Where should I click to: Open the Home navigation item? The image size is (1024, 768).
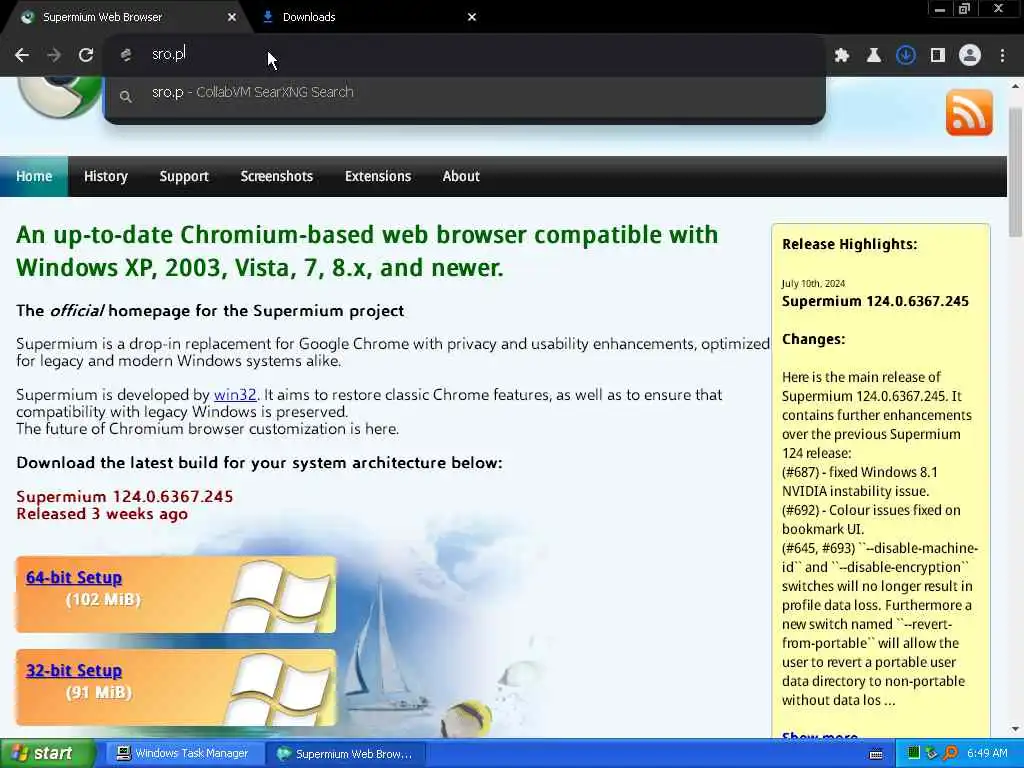pos(34,176)
